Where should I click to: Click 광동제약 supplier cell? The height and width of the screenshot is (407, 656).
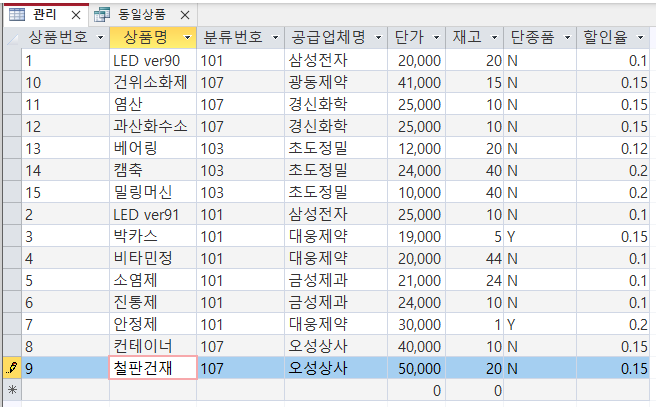[x=336, y=82]
